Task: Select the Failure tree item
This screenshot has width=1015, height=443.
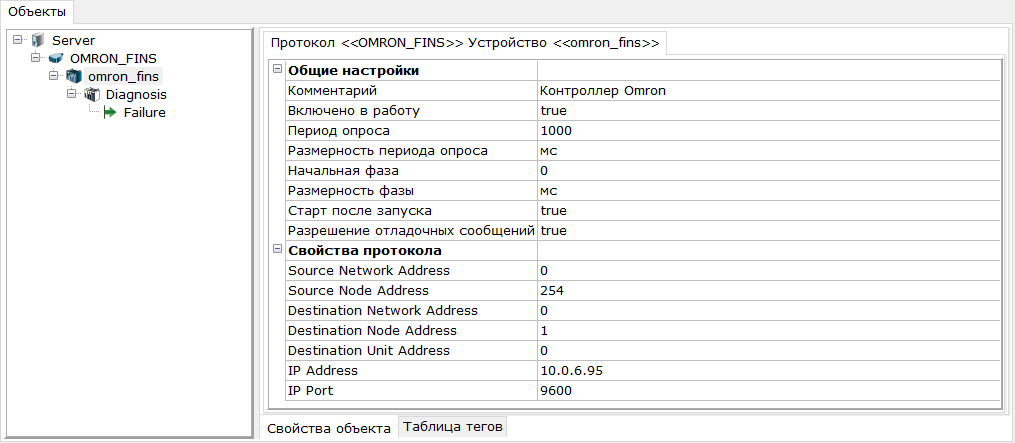Action: coord(144,112)
